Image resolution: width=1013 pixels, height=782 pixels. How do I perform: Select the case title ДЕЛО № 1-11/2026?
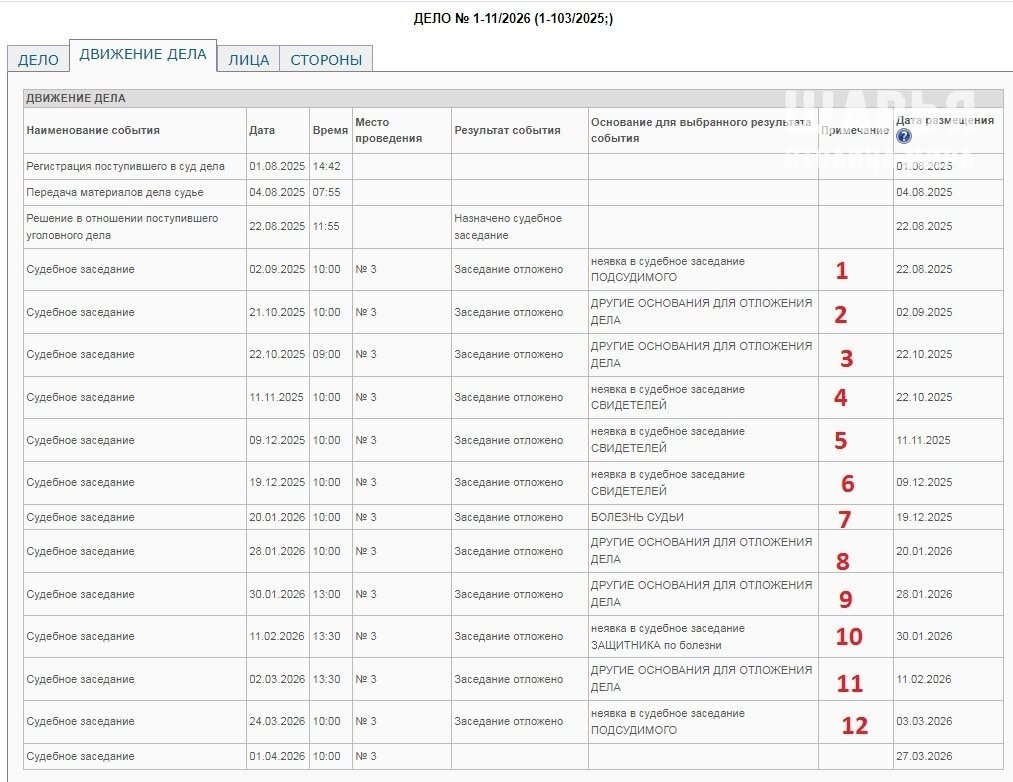coord(513,18)
